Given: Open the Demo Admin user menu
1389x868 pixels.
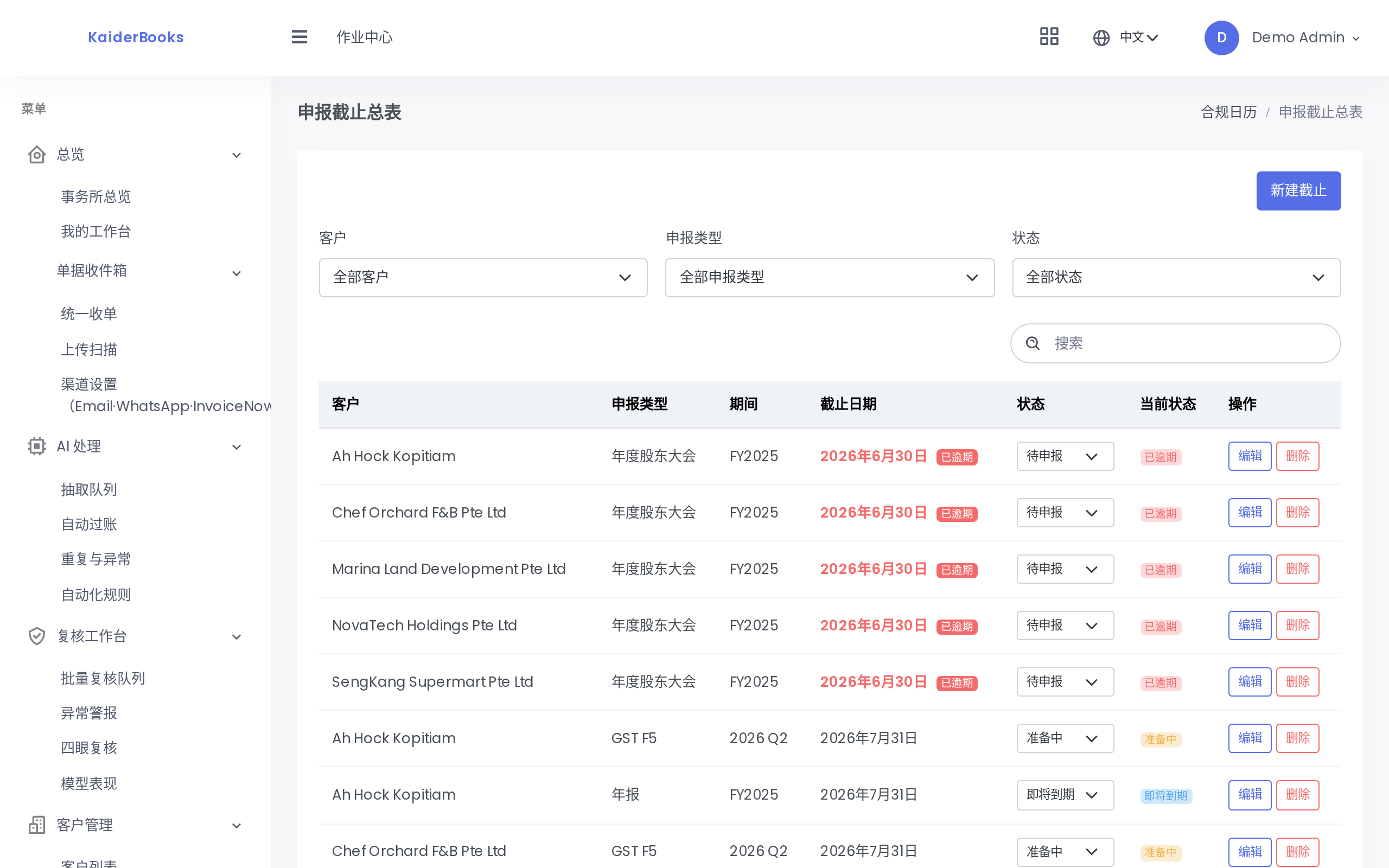Looking at the screenshot, I should [1305, 38].
